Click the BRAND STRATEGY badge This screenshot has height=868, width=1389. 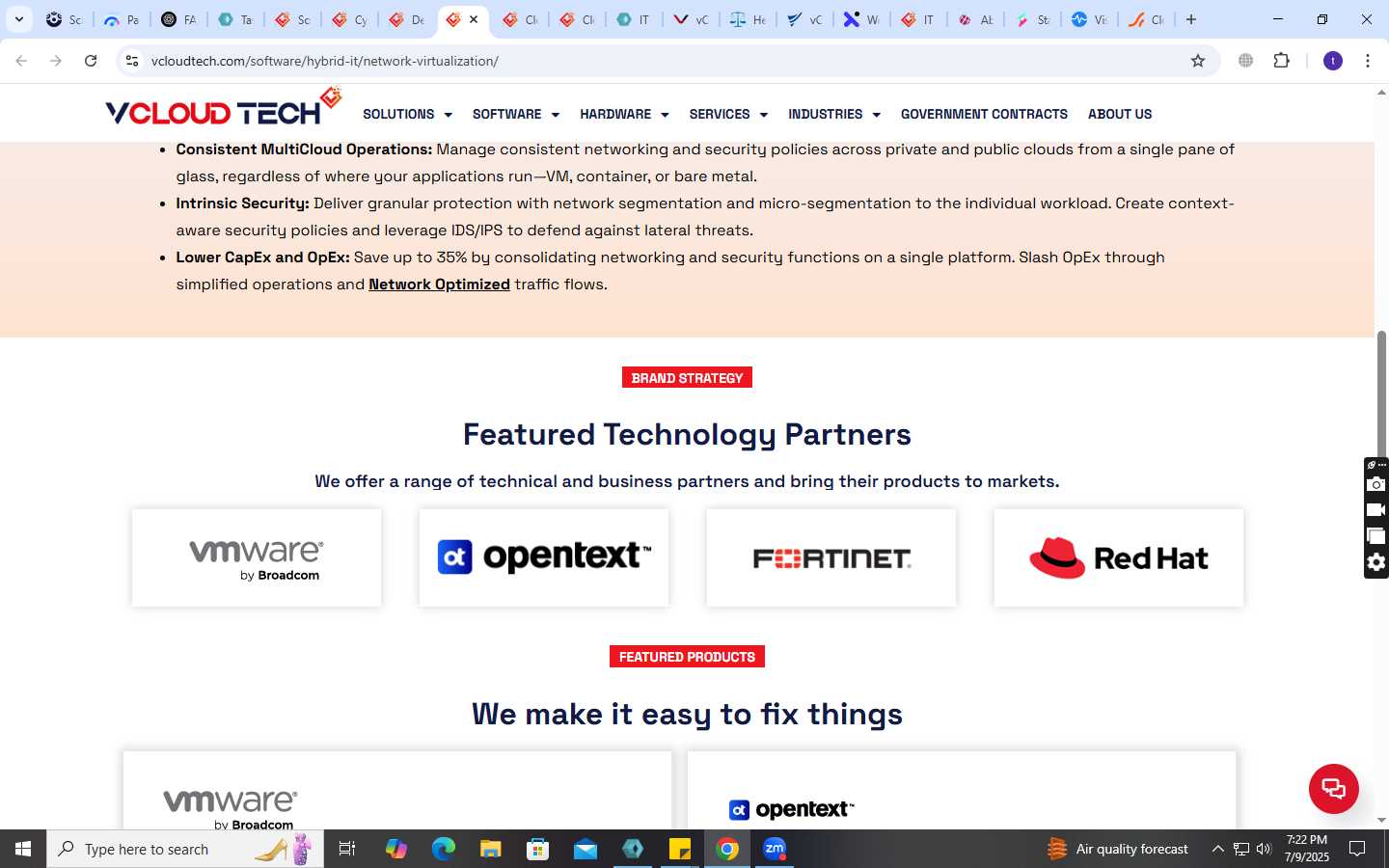tap(687, 378)
